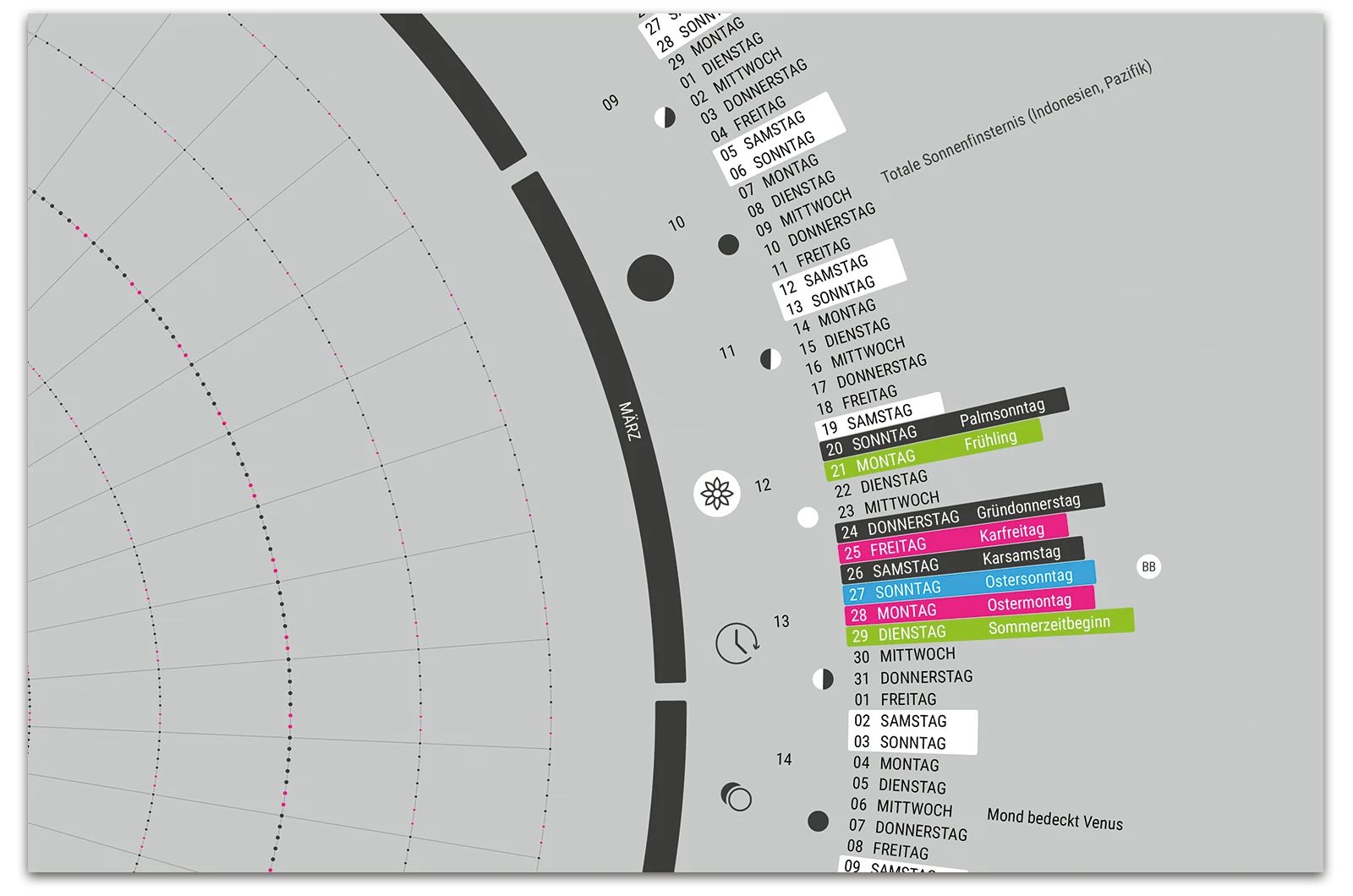1353x896 pixels.
Task: Click the half-moon icon beside week 11
Action: (x=770, y=358)
